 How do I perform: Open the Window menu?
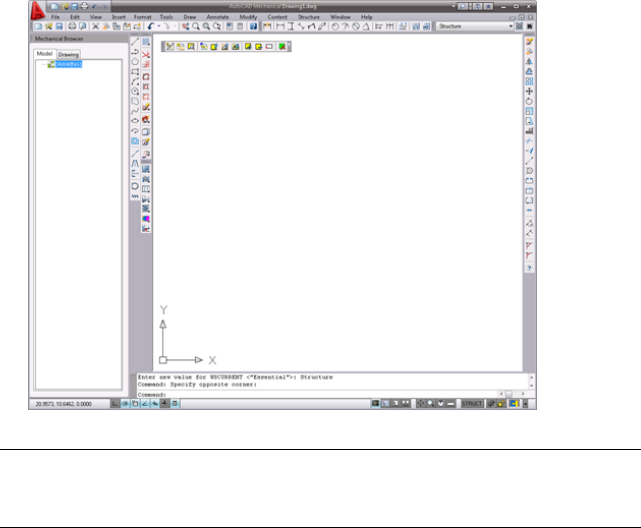[341, 17]
